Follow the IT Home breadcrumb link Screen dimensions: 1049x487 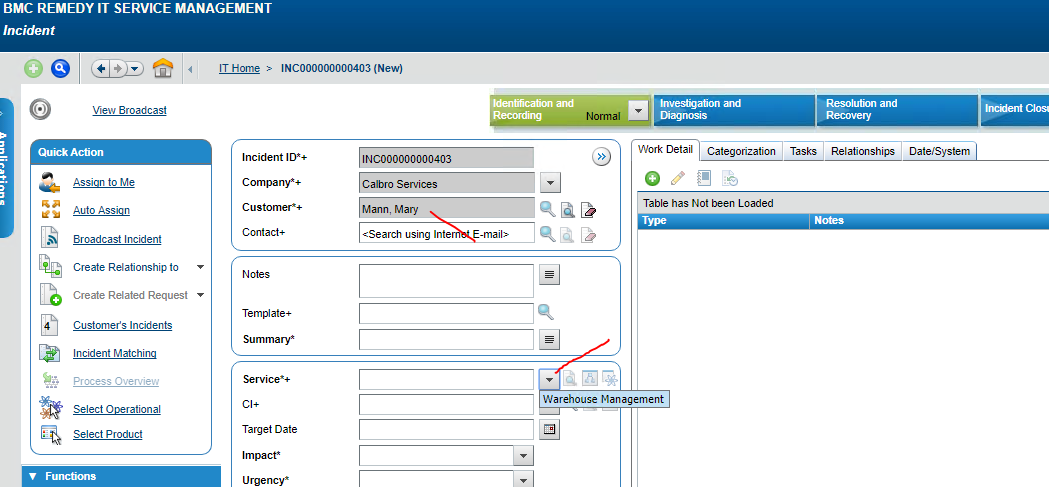point(240,68)
